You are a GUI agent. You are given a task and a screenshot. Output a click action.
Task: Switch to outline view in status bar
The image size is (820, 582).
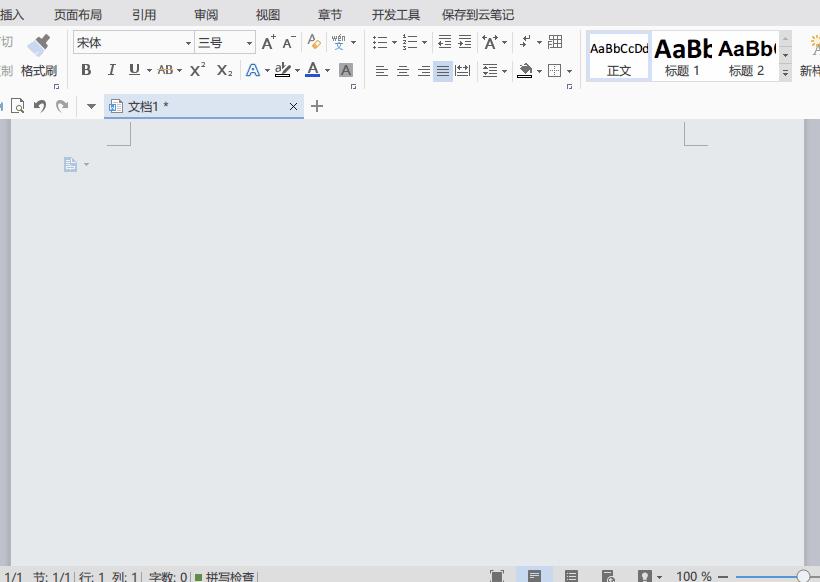tap(571, 576)
